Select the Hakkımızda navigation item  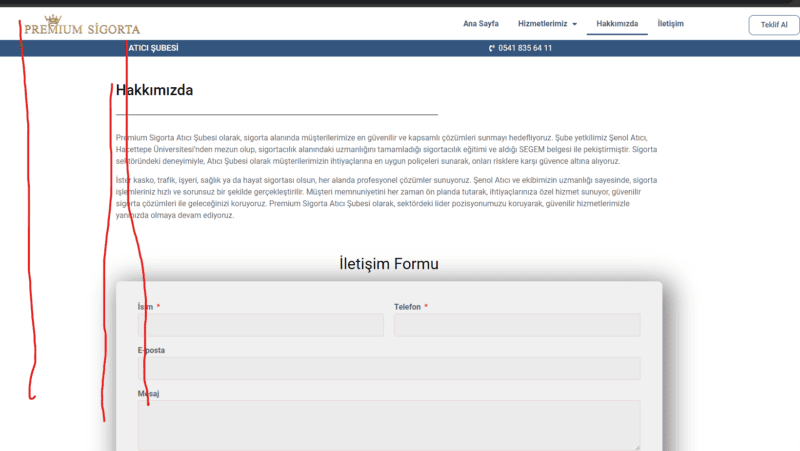(x=617, y=23)
